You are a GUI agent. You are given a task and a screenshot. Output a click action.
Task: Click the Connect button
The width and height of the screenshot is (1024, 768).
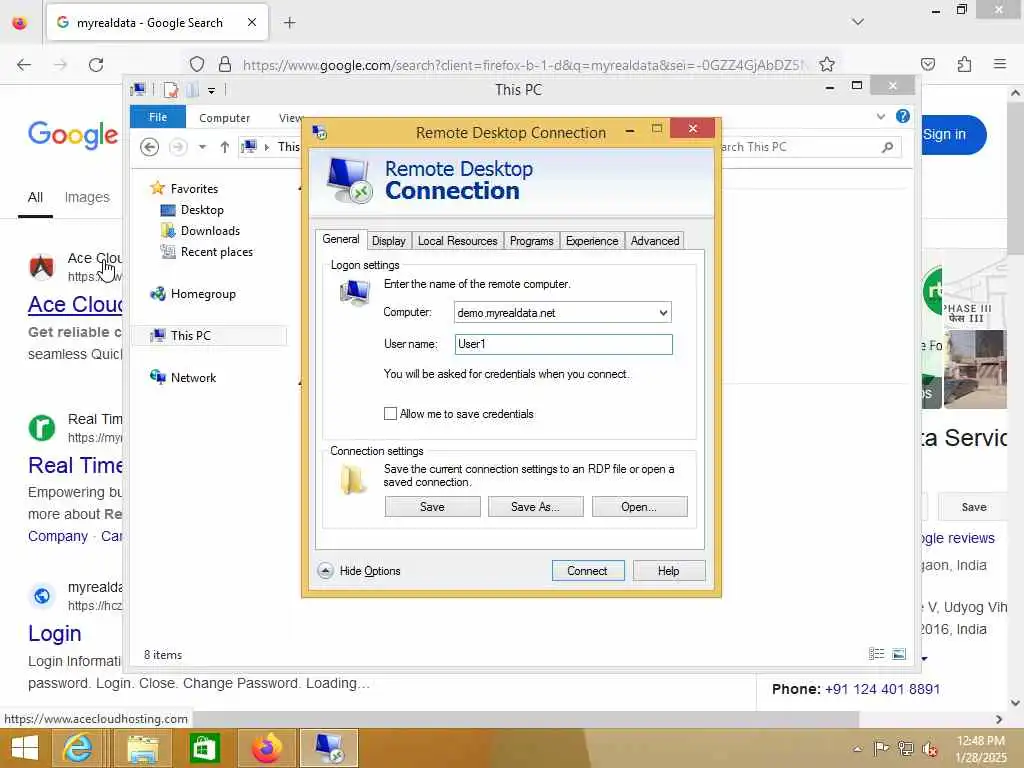[588, 571]
